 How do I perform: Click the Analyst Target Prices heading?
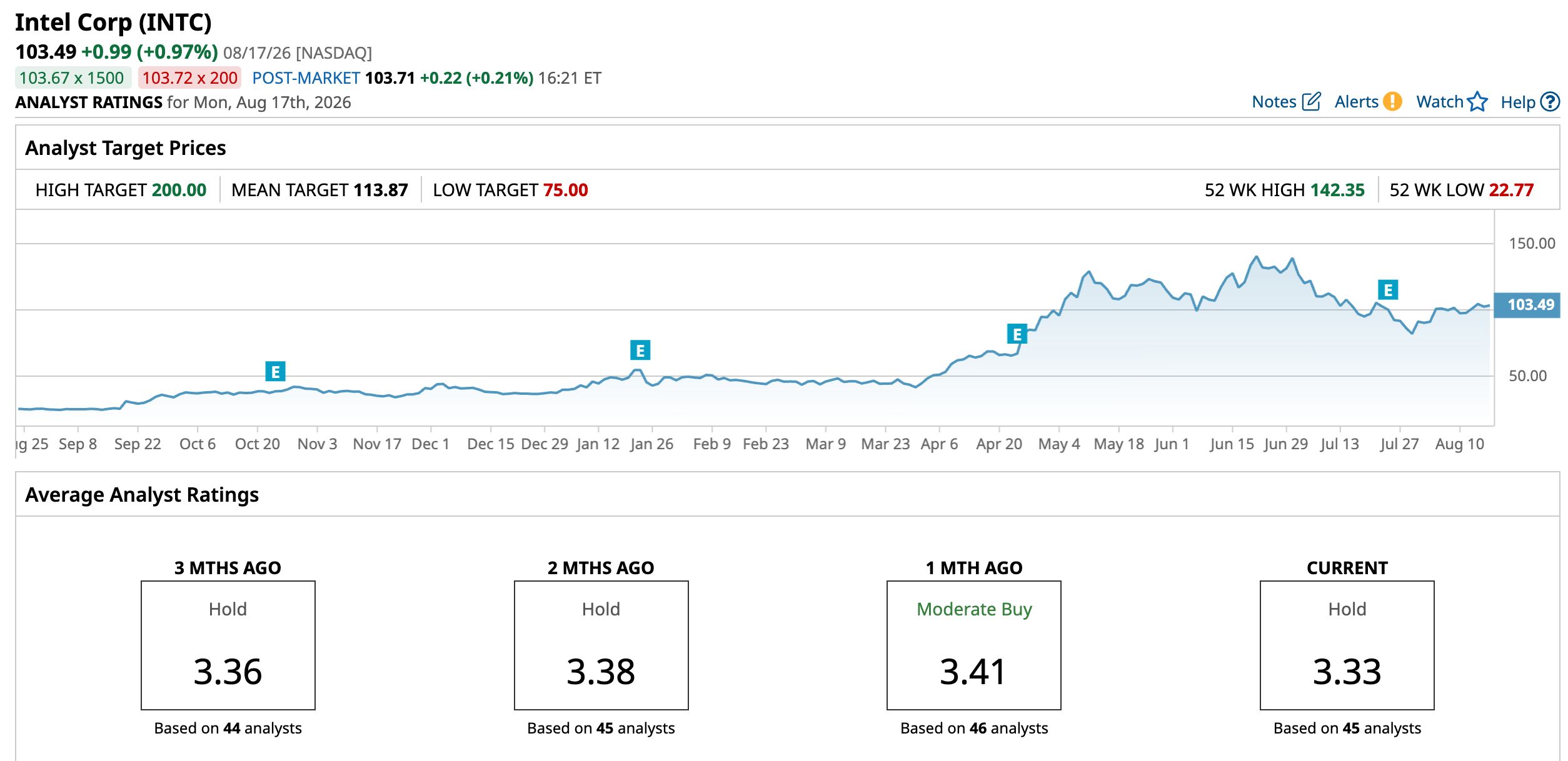coord(126,148)
